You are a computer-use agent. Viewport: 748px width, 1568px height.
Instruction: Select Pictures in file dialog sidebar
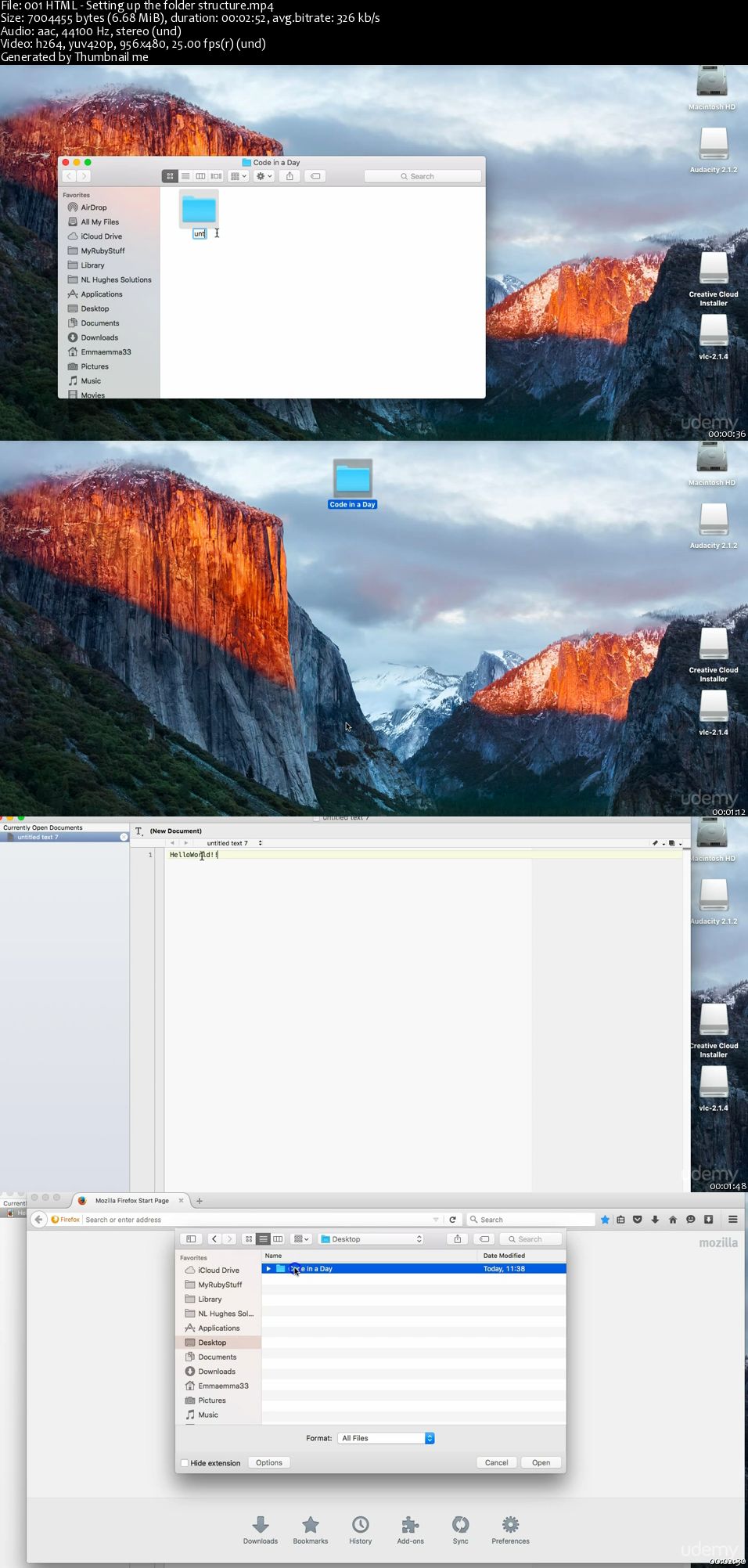(x=211, y=1400)
